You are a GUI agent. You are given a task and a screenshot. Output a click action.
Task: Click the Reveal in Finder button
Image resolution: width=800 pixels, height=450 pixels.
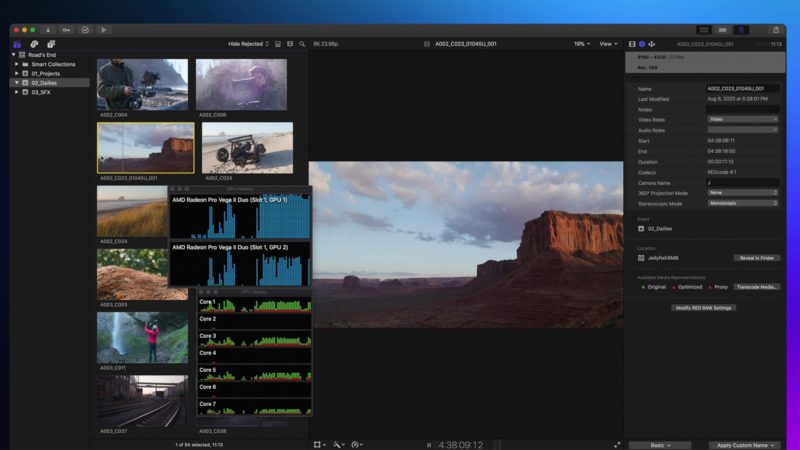click(x=757, y=258)
